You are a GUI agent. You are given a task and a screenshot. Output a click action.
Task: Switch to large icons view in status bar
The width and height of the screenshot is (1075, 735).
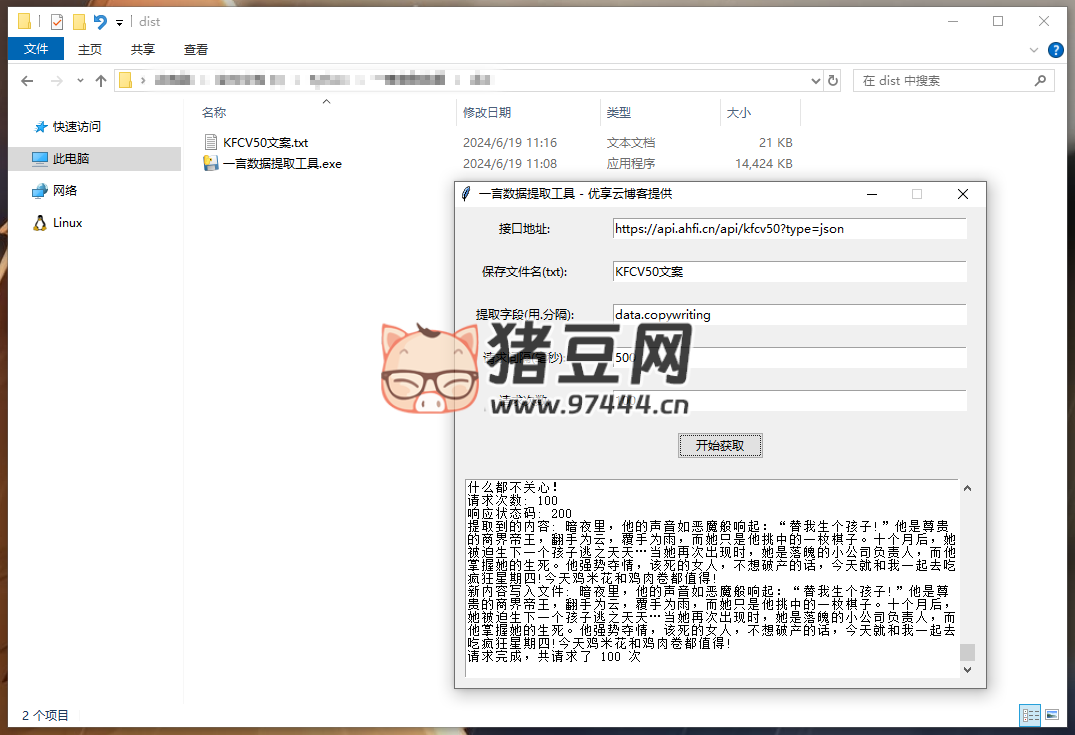[1051, 715]
